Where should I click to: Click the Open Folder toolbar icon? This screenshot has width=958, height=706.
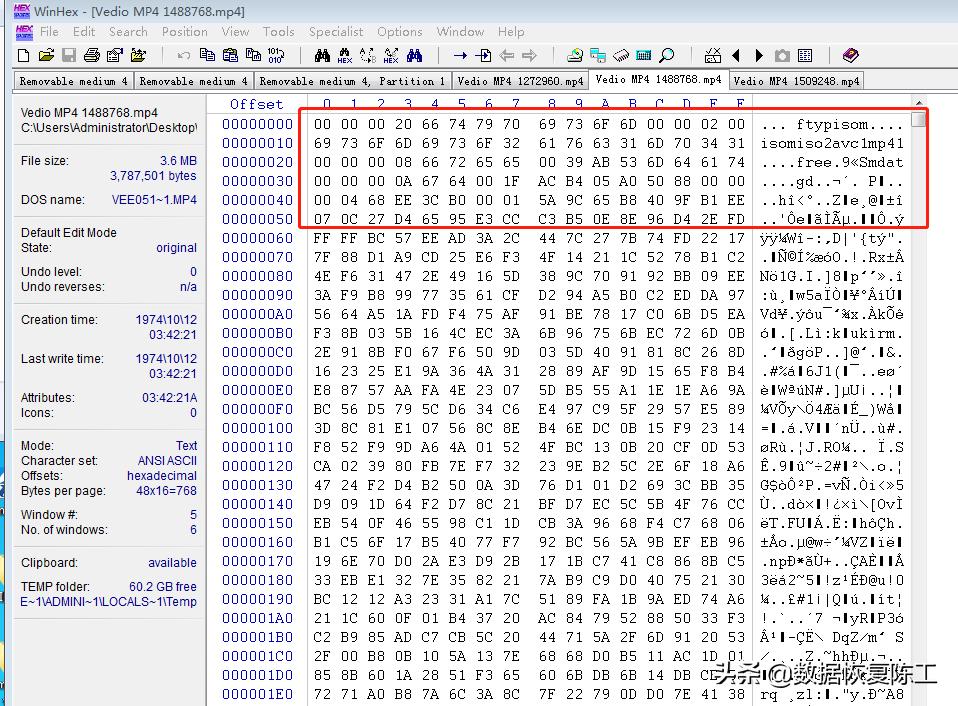(x=138, y=56)
